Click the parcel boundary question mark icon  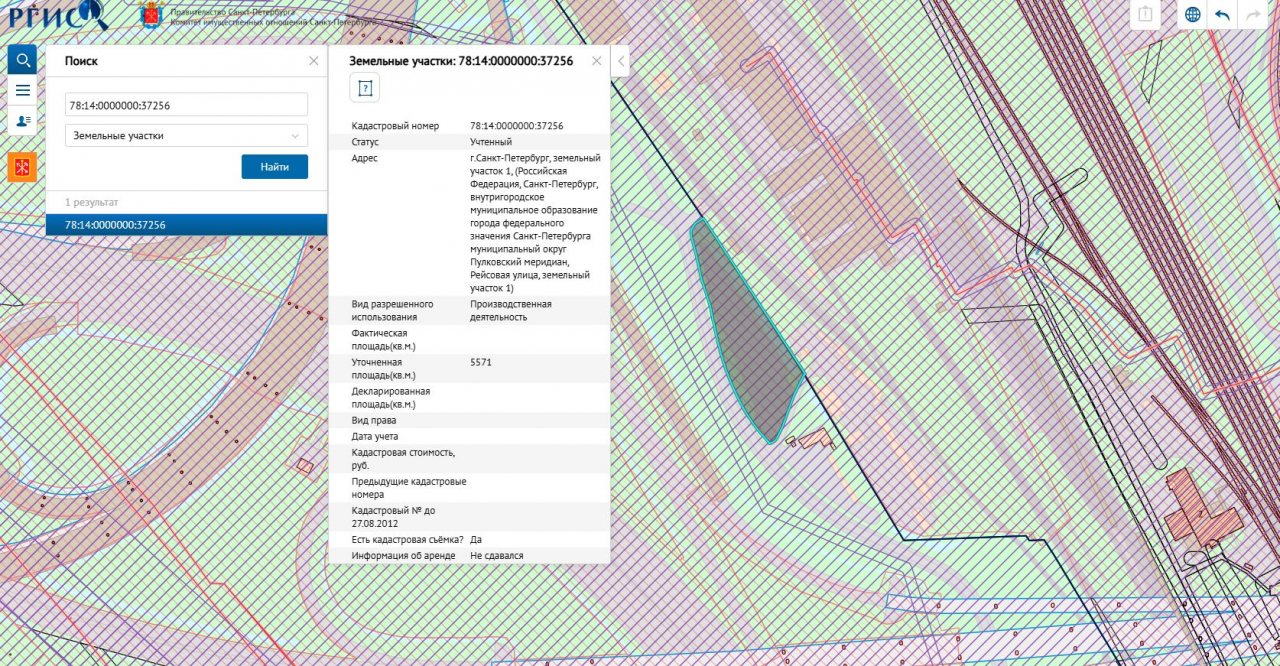365,89
